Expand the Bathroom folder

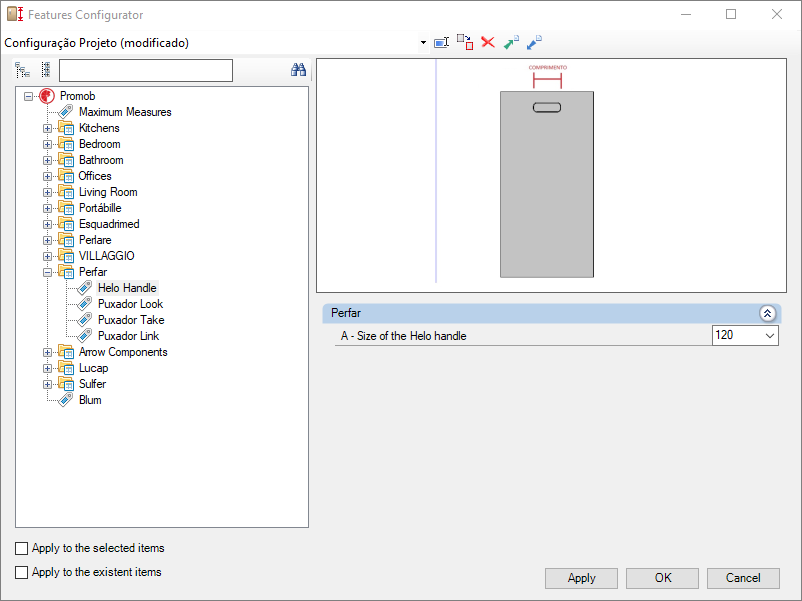48,160
